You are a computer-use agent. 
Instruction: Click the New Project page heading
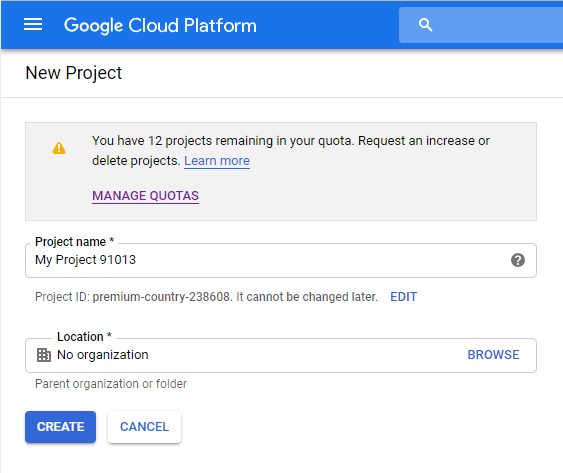74,73
